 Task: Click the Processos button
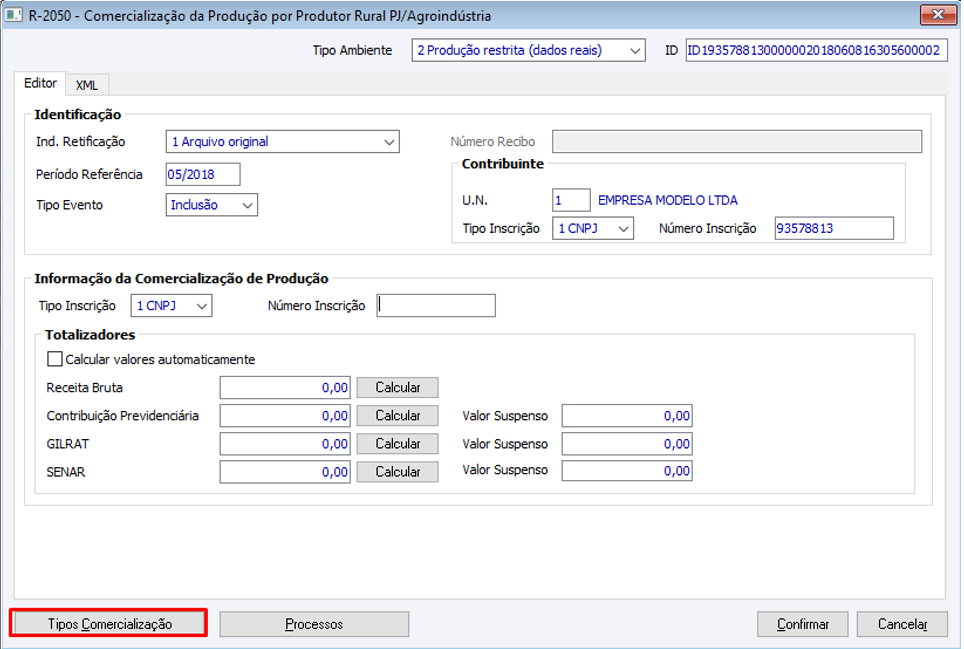(x=314, y=624)
